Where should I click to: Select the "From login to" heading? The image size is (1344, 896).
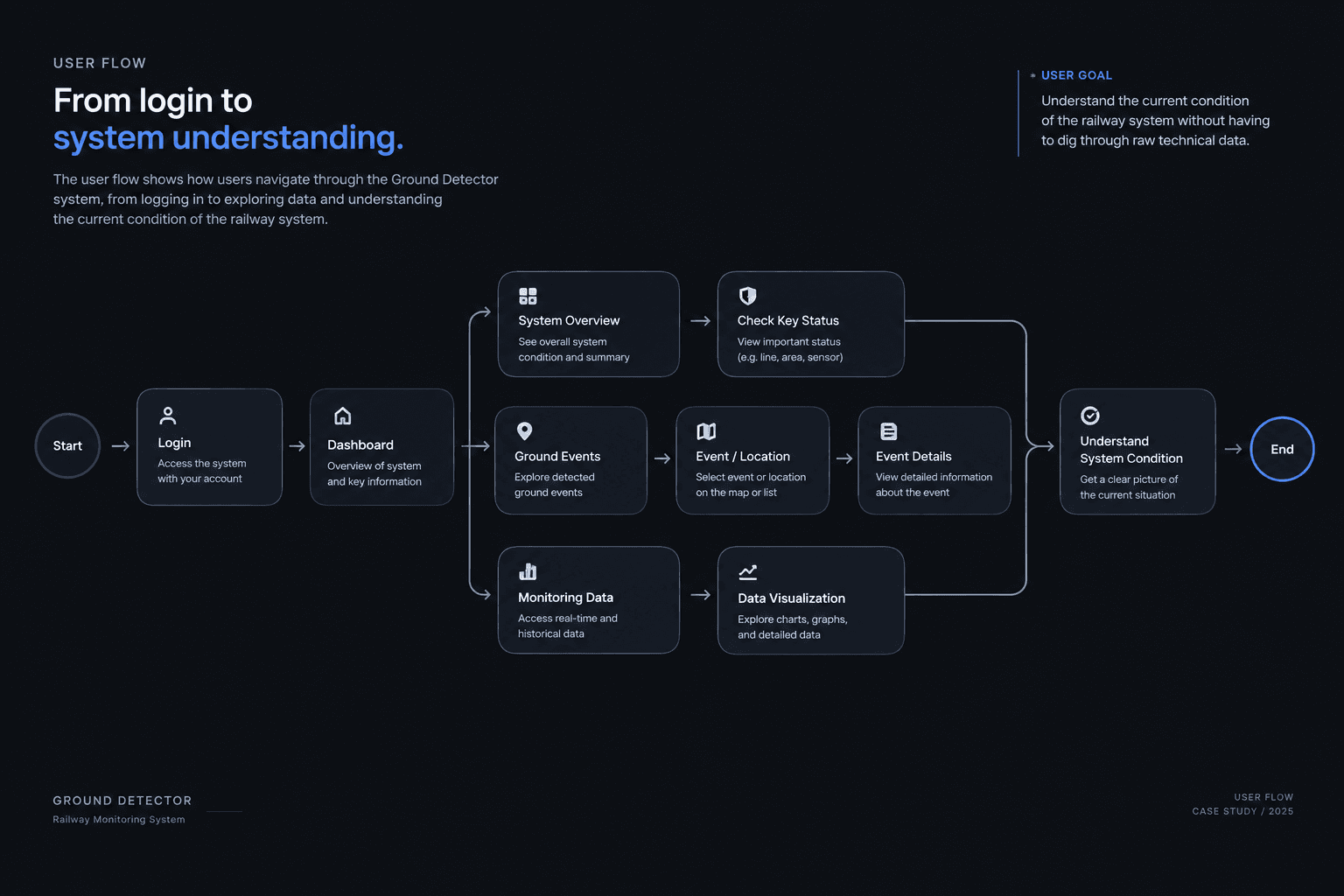152,101
